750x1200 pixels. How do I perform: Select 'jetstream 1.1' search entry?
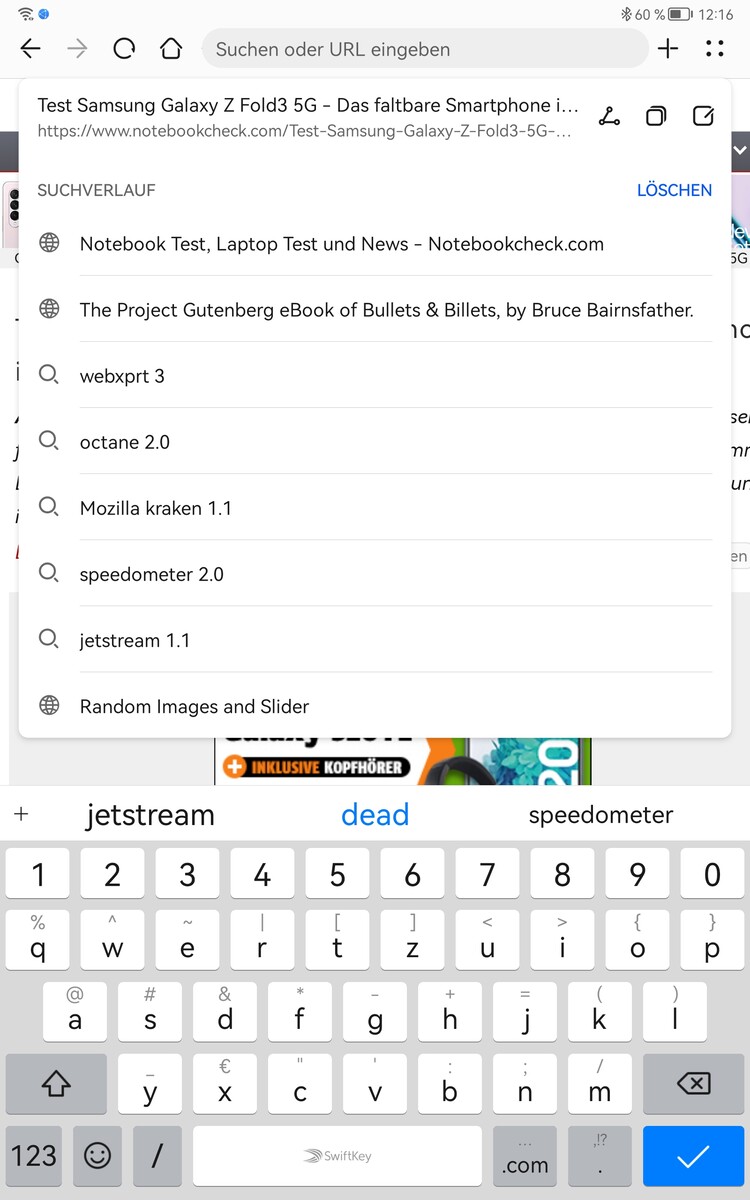pyautogui.click(x=375, y=640)
